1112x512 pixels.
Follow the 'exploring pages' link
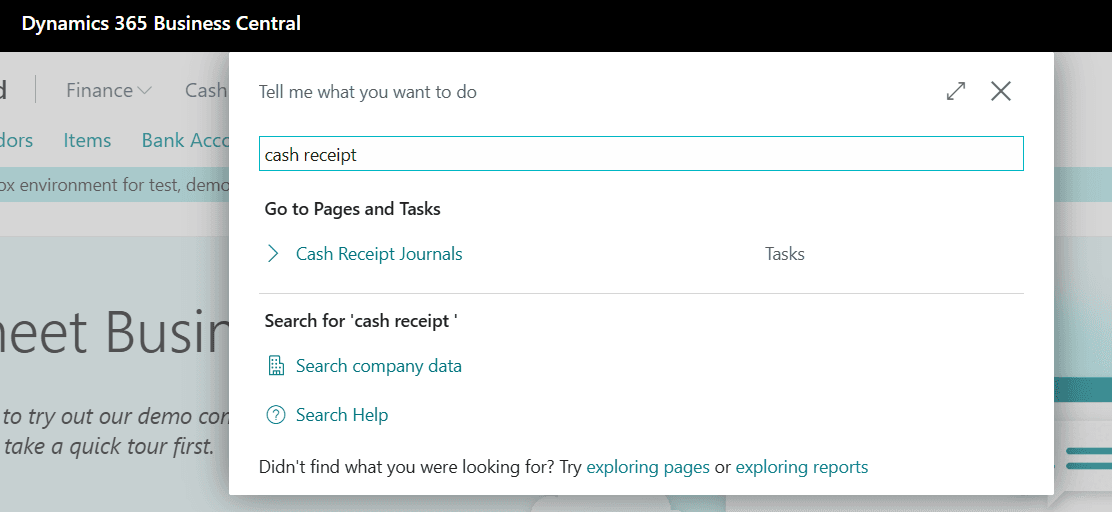(x=648, y=467)
